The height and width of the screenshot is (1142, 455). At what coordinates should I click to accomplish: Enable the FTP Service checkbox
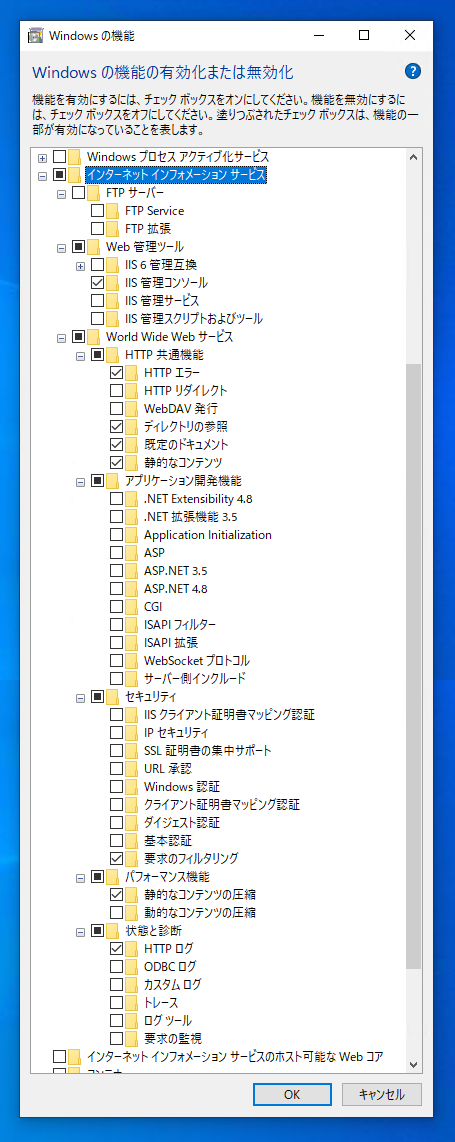98,210
